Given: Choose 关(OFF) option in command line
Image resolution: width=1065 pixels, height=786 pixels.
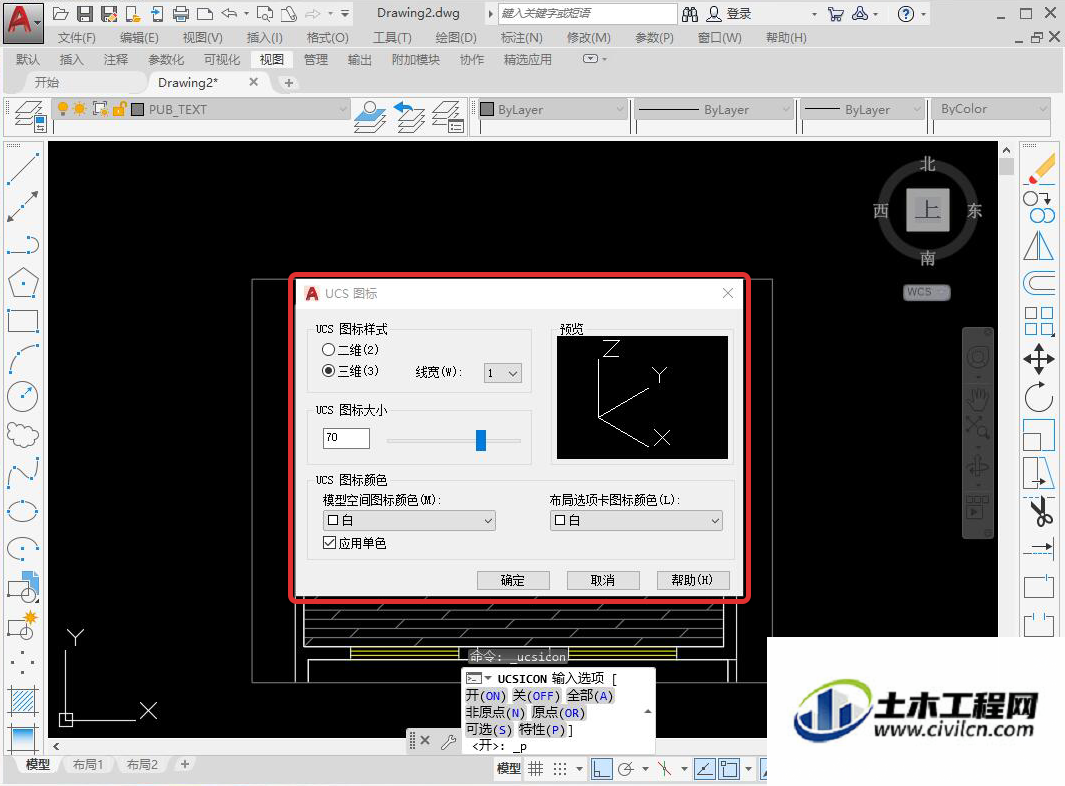Looking at the screenshot, I should (x=536, y=696).
